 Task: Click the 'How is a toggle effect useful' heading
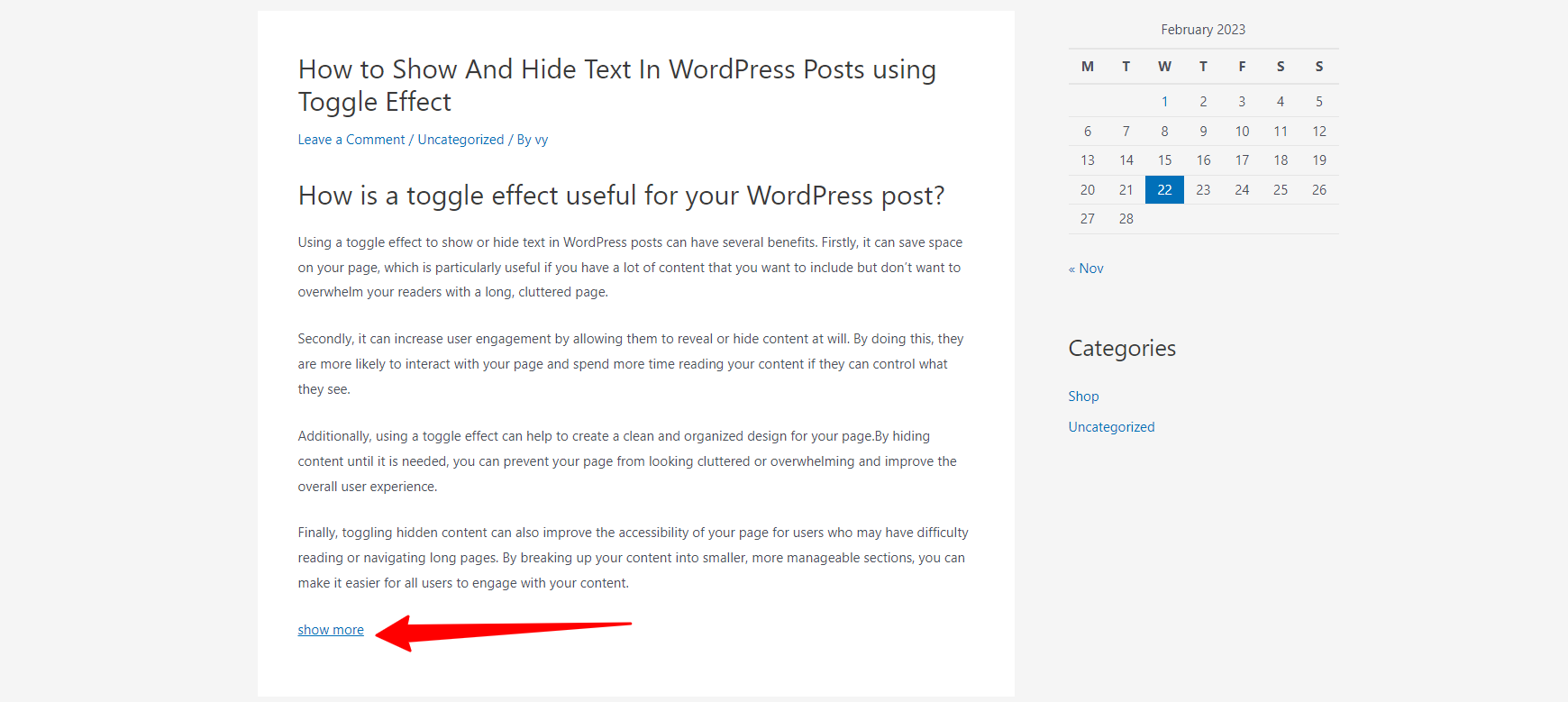pyautogui.click(x=622, y=196)
